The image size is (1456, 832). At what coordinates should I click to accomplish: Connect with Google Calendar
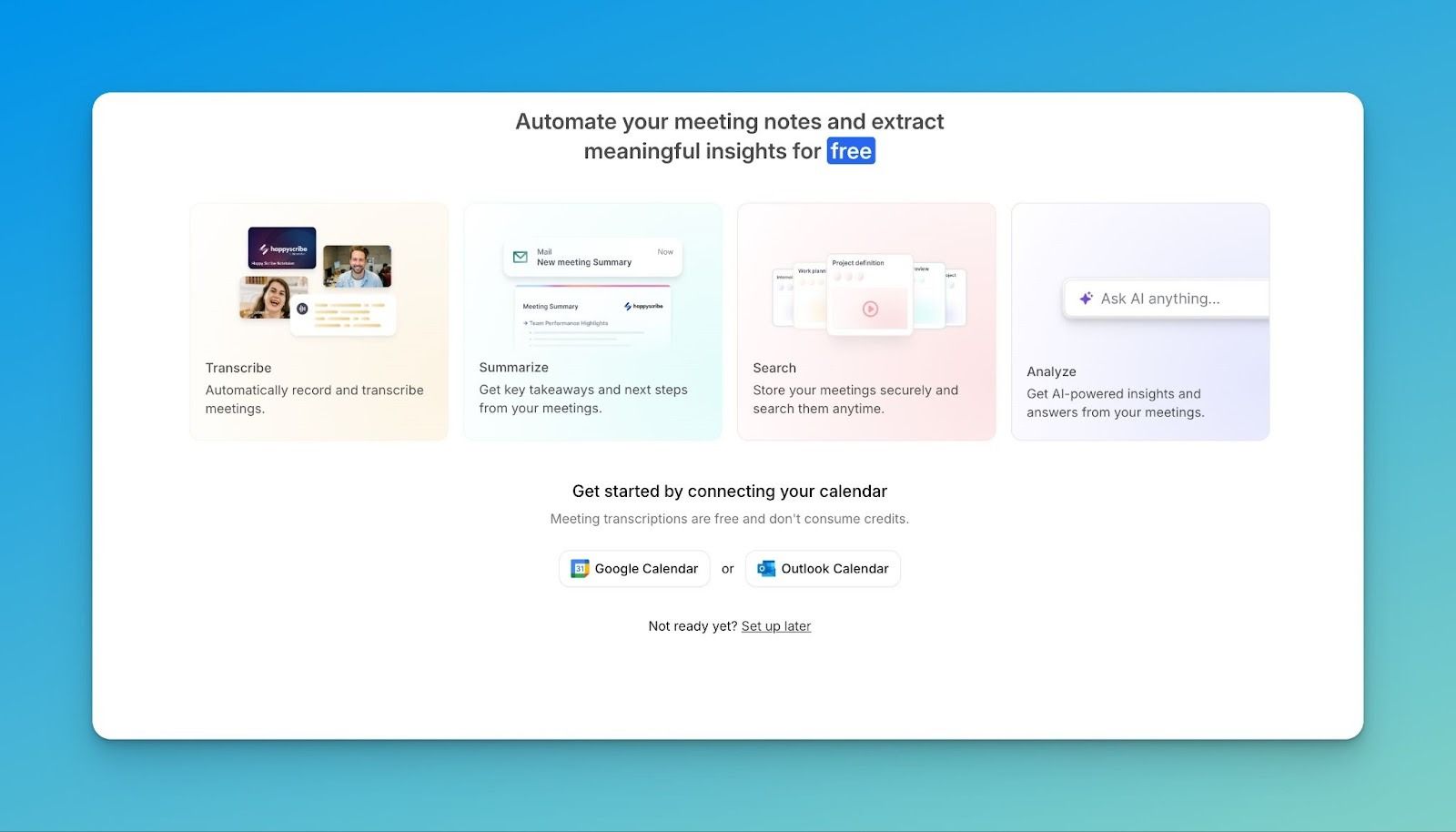point(634,568)
